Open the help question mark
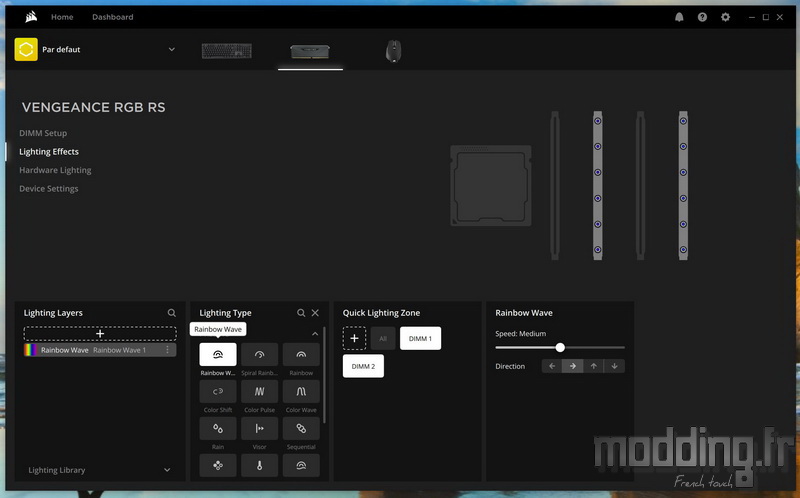The image size is (800, 498). pyautogui.click(x=703, y=17)
